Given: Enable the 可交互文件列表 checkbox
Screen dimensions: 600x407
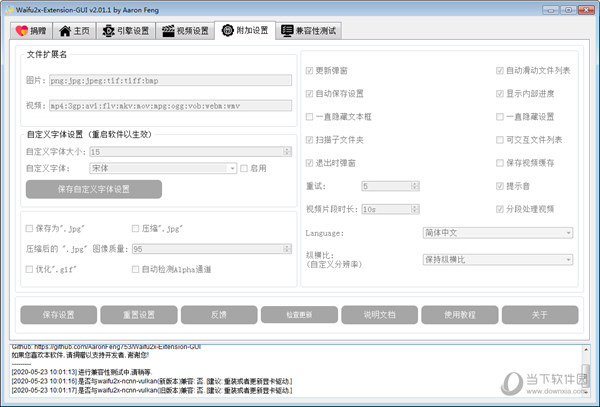Looking at the screenshot, I should (x=500, y=140).
